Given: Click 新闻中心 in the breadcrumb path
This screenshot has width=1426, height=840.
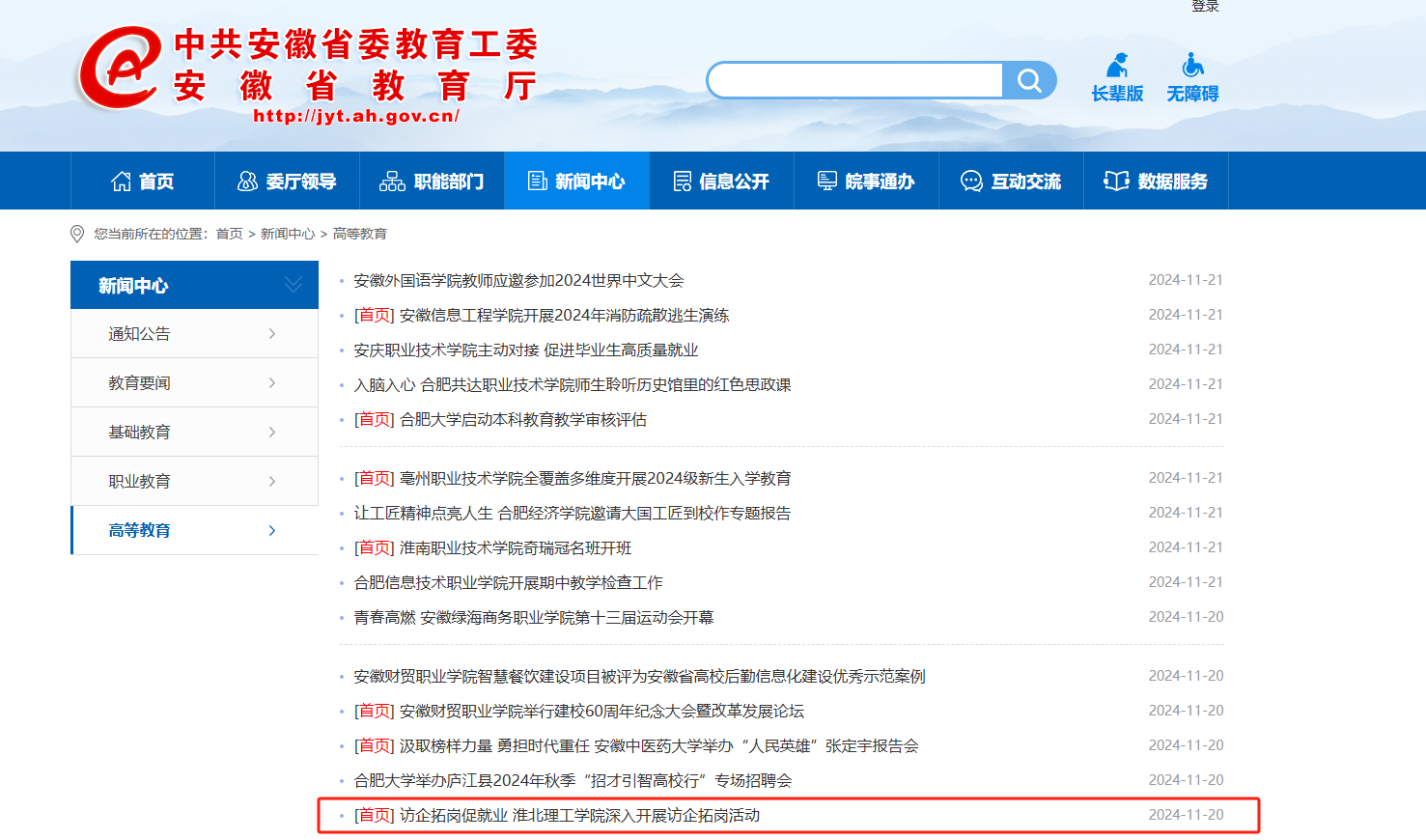Looking at the screenshot, I should coord(288,234).
